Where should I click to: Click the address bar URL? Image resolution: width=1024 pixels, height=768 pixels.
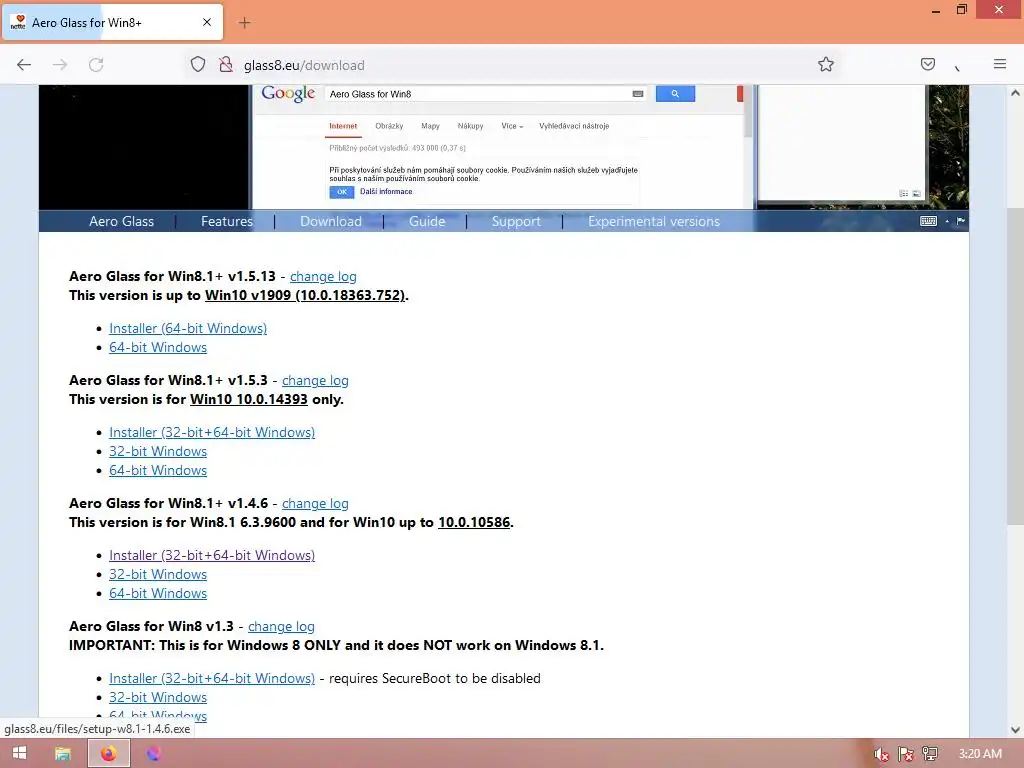(x=304, y=65)
